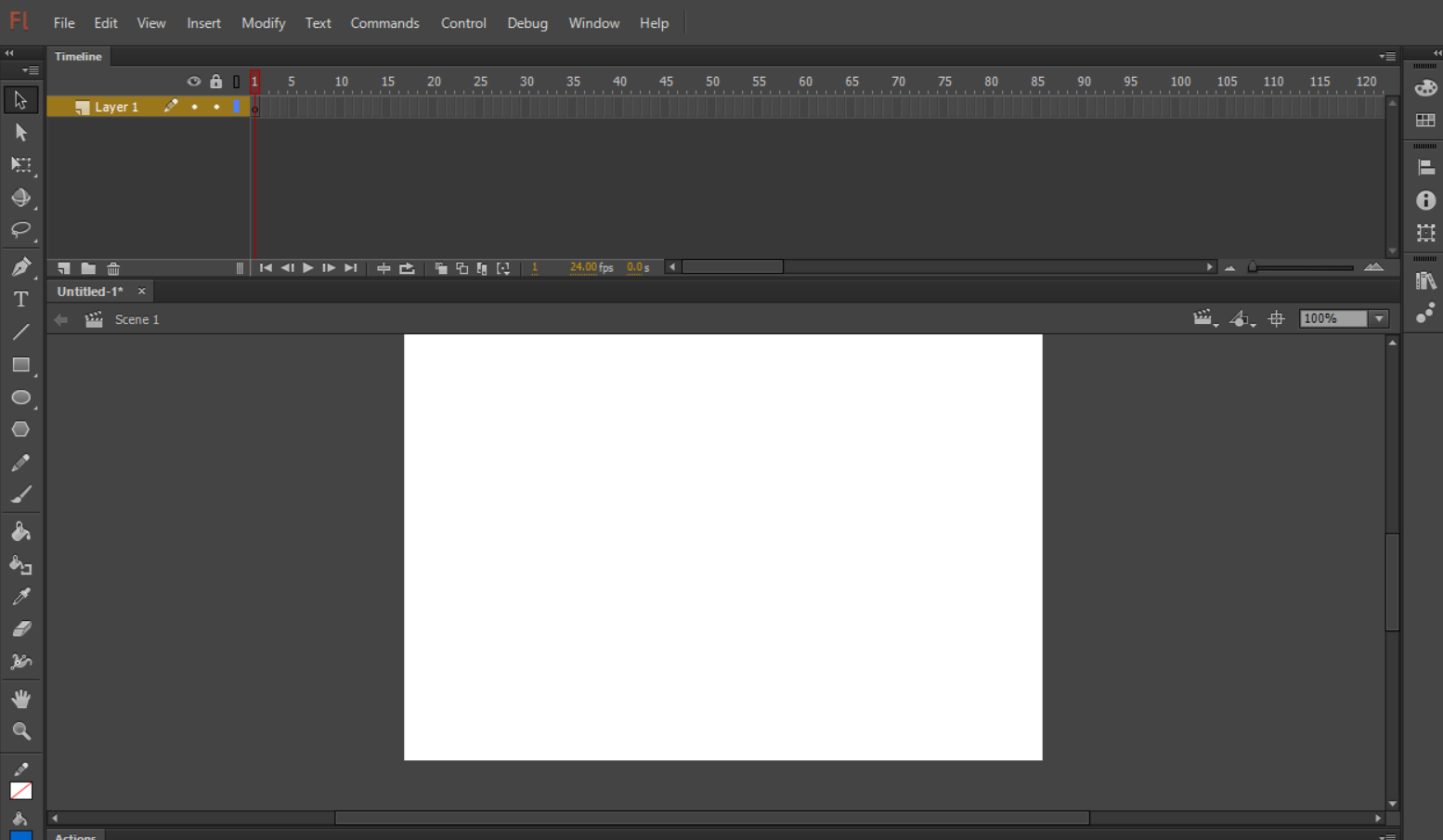Select the Oval tool
The image size is (1443, 840).
point(20,397)
